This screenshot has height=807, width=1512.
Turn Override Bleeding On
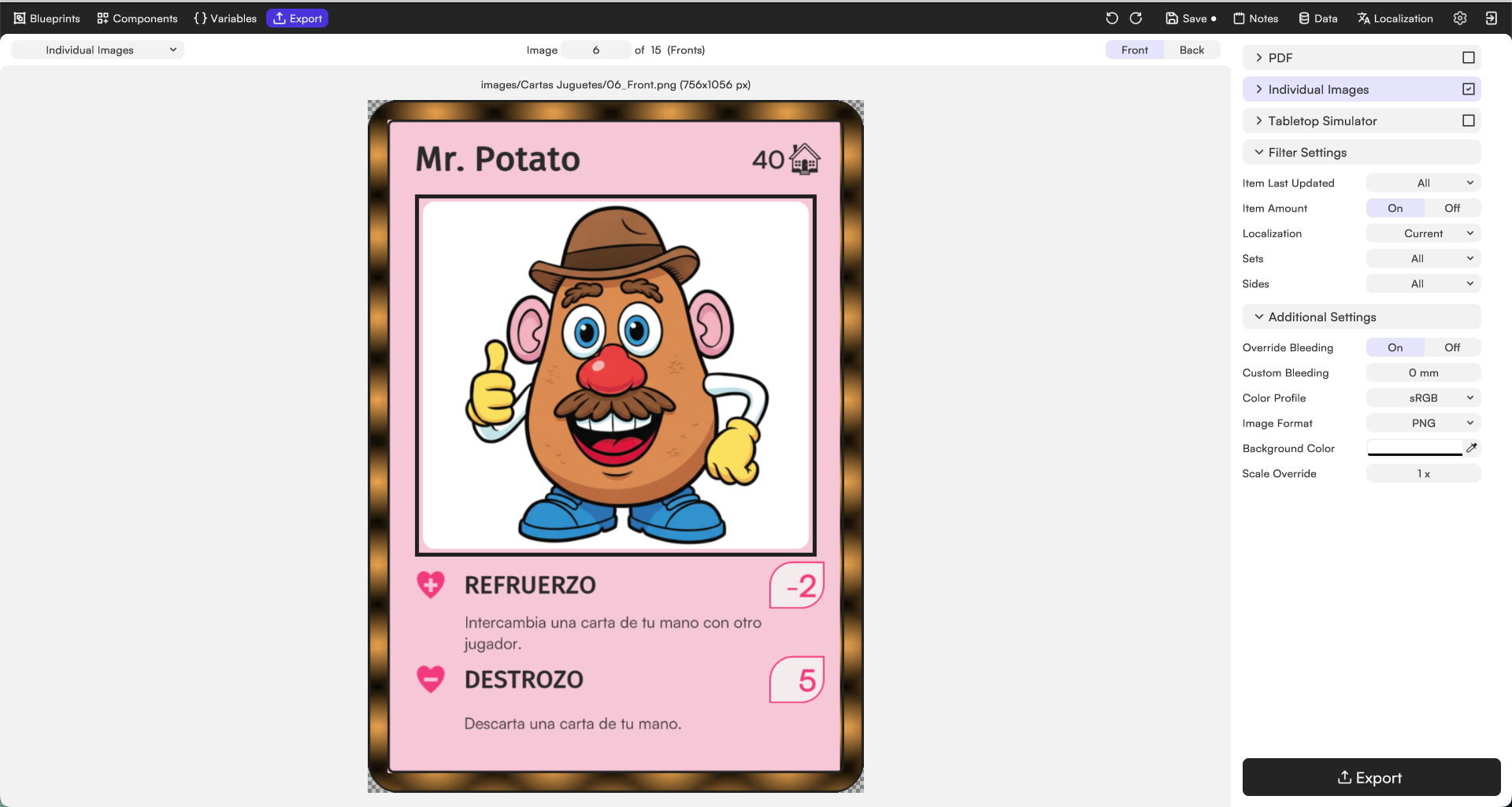tap(1395, 347)
